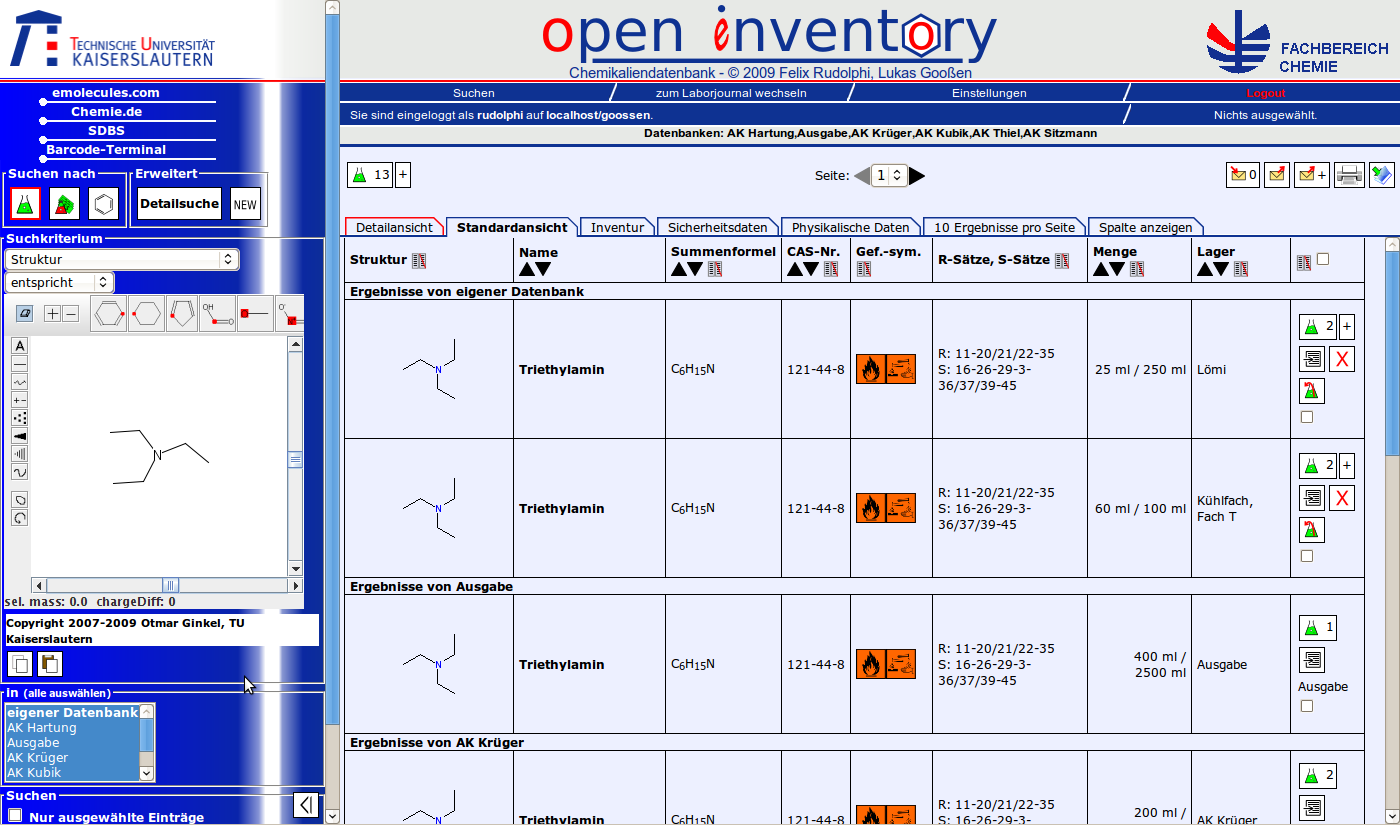Click the paste structure icon below the editor
Screen dimensions: 1400x826
point(49,664)
